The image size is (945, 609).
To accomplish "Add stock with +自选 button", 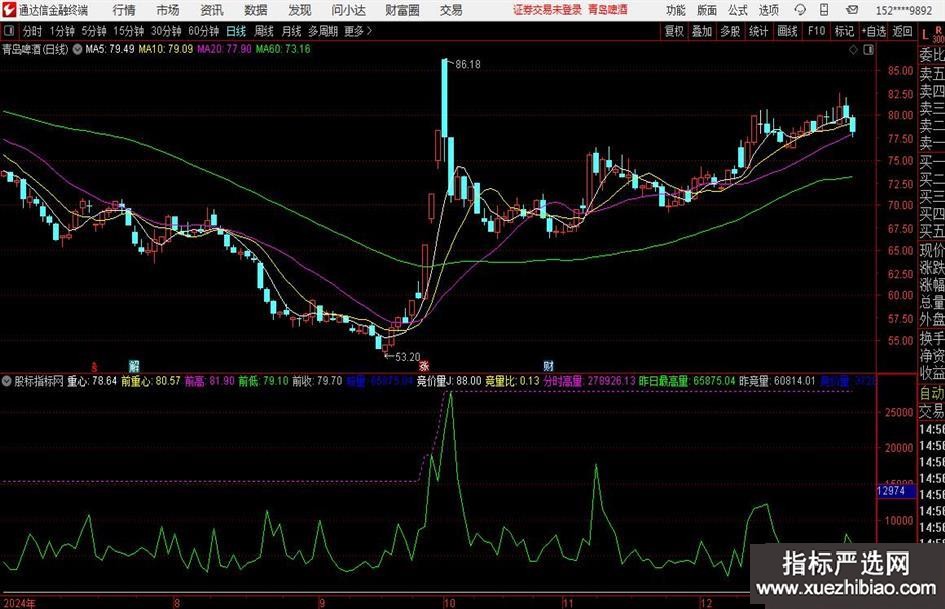I will pyautogui.click(x=874, y=31).
